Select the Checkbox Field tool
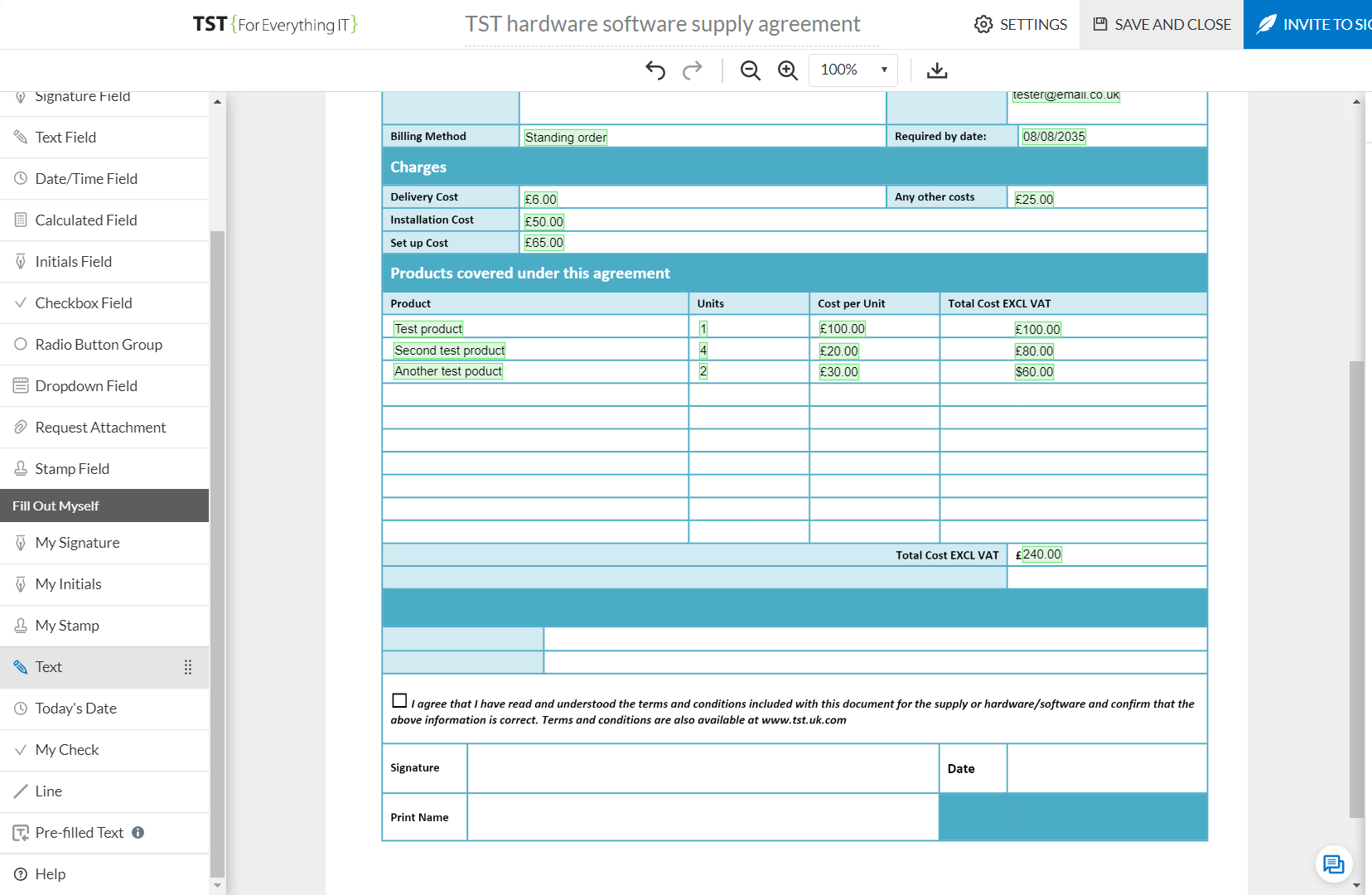The width and height of the screenshot is (1372, 895). (84, 303)
